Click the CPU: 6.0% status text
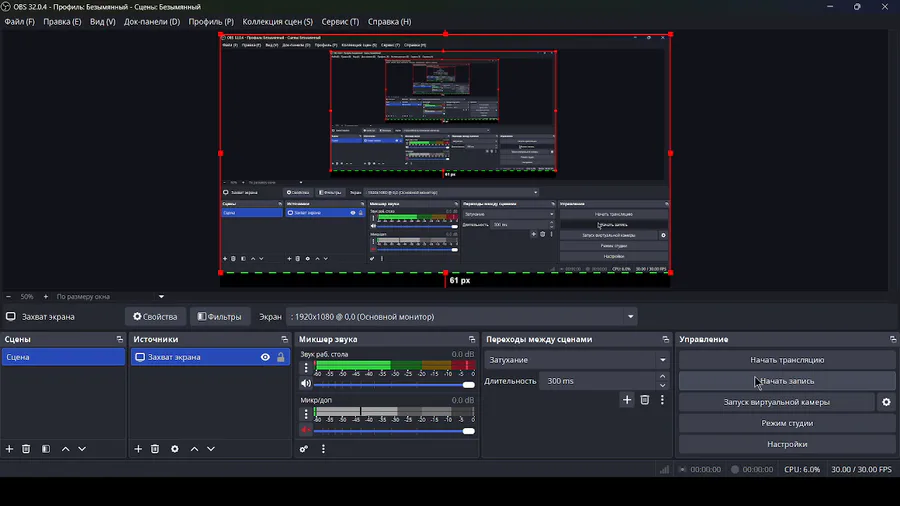The width and height of the screenshot is (900, 506). pos(802,469)
